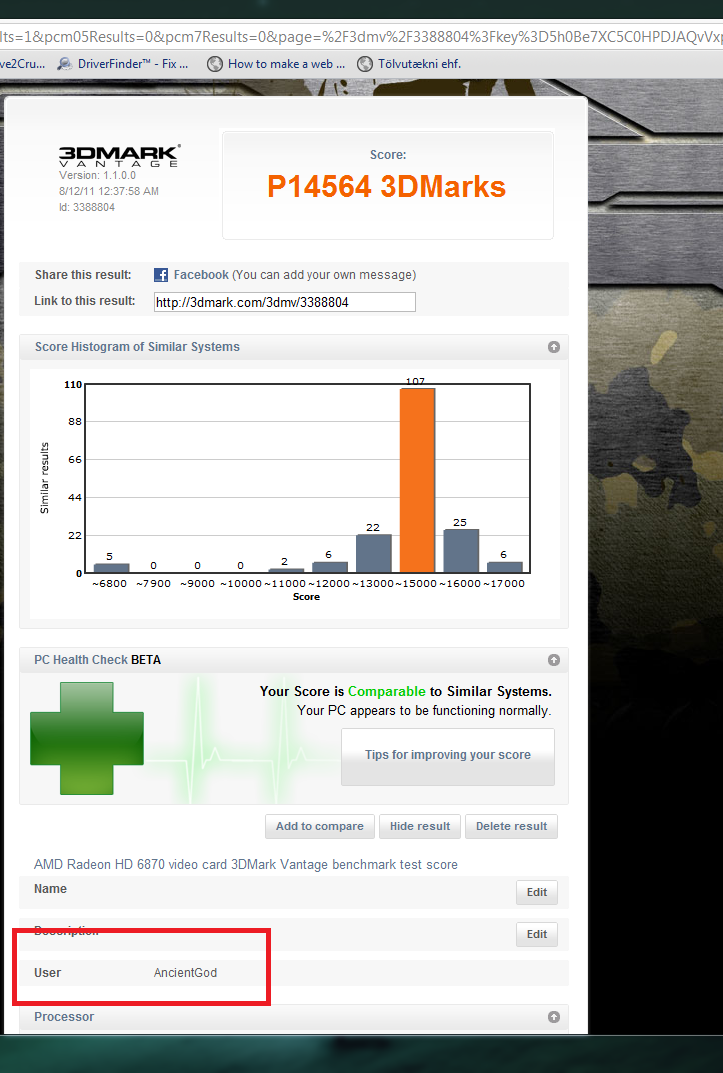Click the Facebook share icon
Viewport: 723px width, 1073px height.
(160, 275)
